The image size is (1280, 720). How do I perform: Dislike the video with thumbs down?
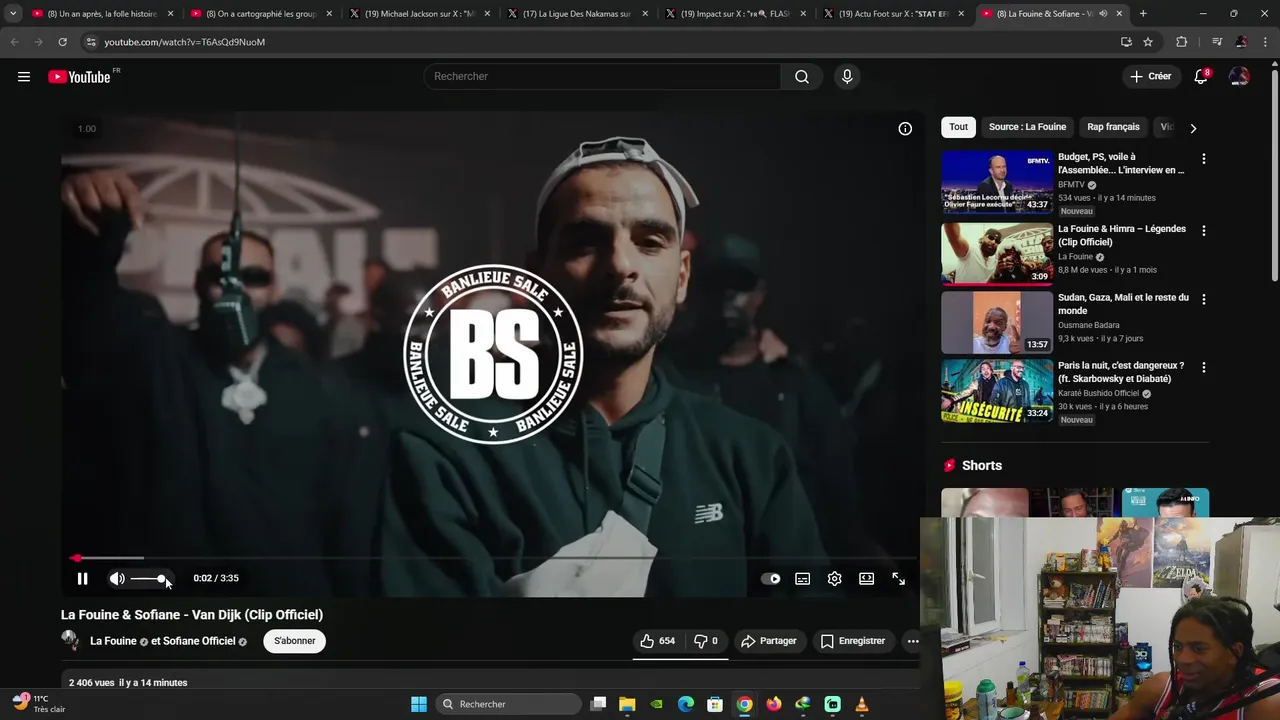[706, 641]
